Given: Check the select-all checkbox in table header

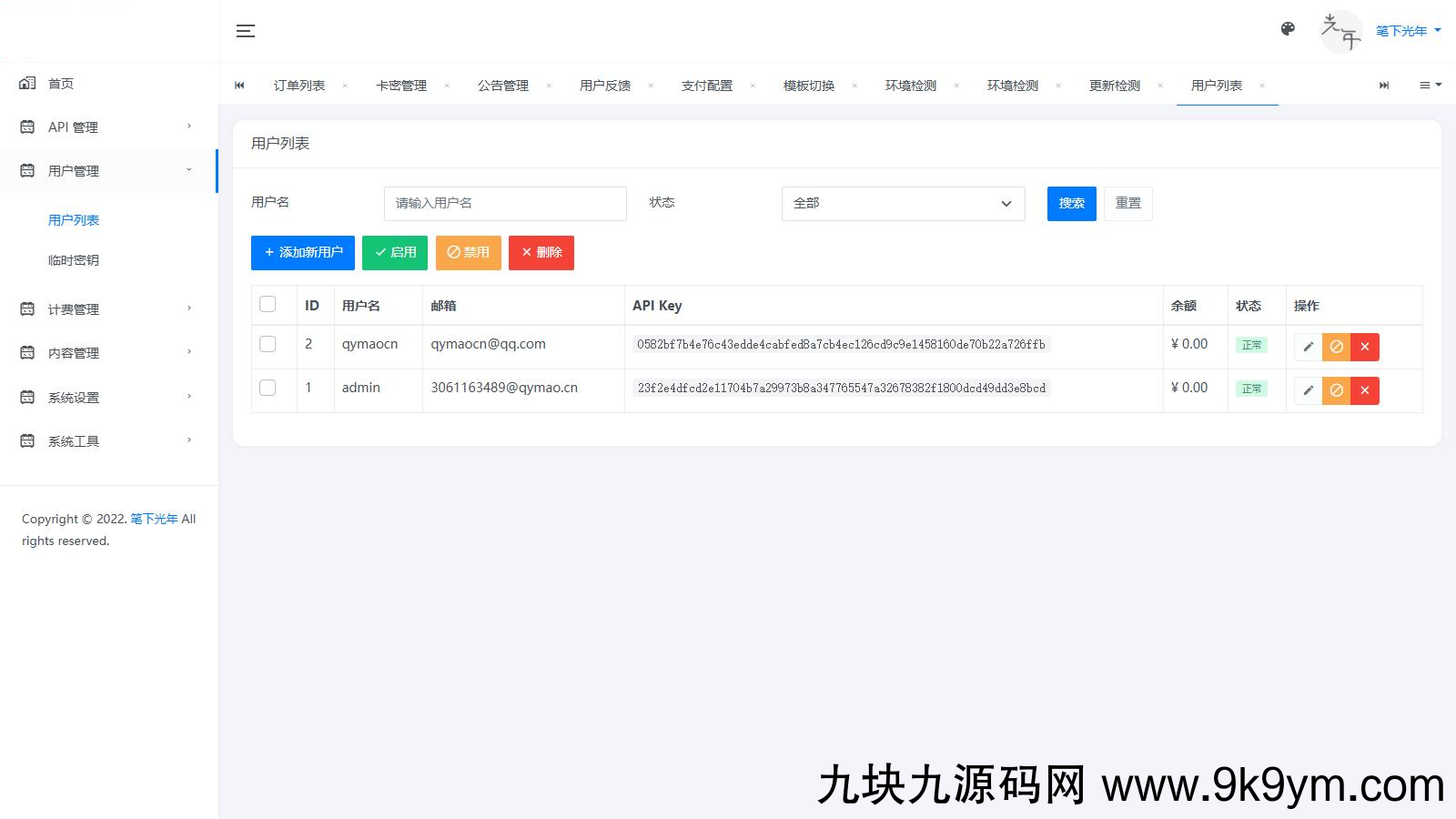Looking at the screenshot, I should [x=268, y=305].
